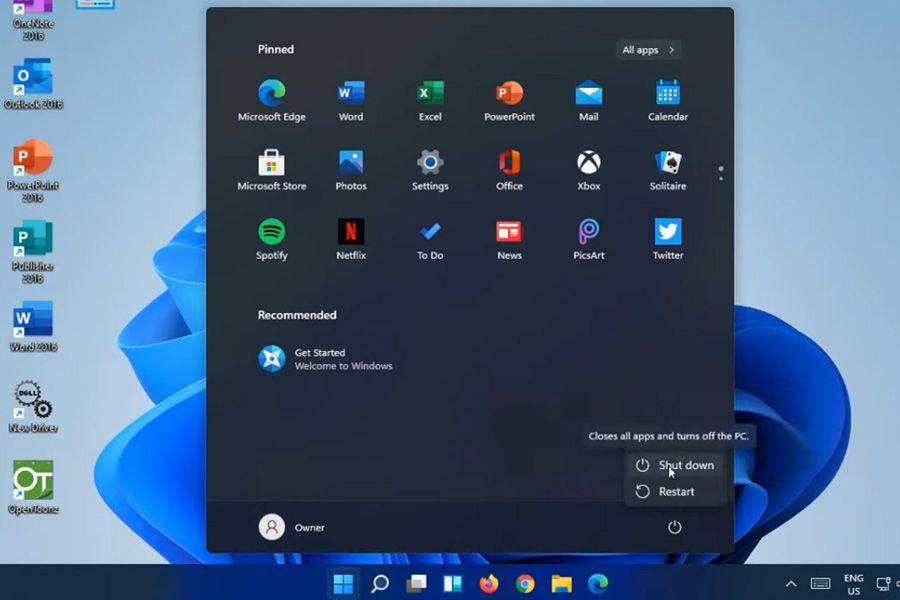Open the All apps list
This screenshot has width=900, height=600.
[648, 50]
